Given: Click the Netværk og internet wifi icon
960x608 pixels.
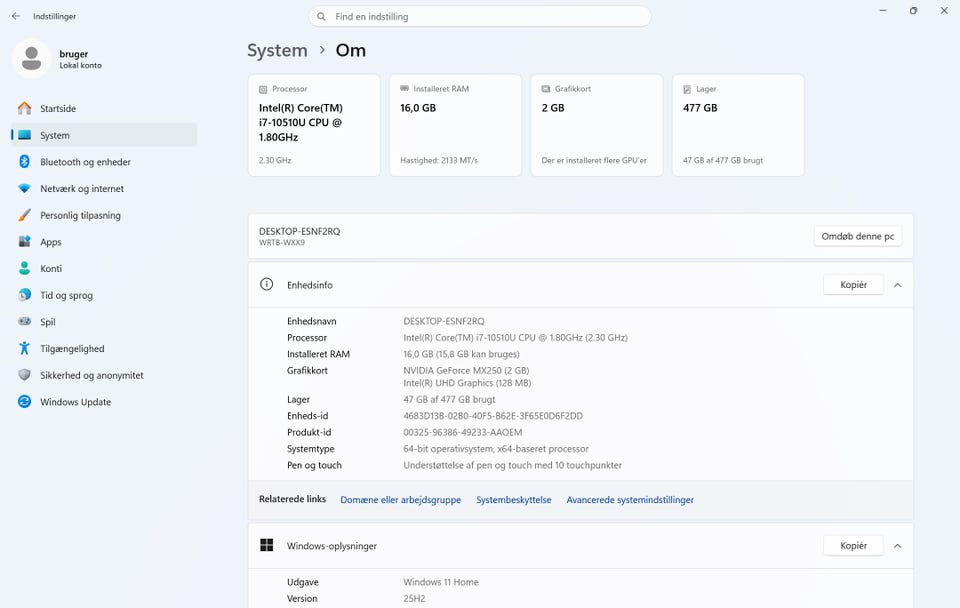Looking at the screenshot, I should tap(24, 189).
